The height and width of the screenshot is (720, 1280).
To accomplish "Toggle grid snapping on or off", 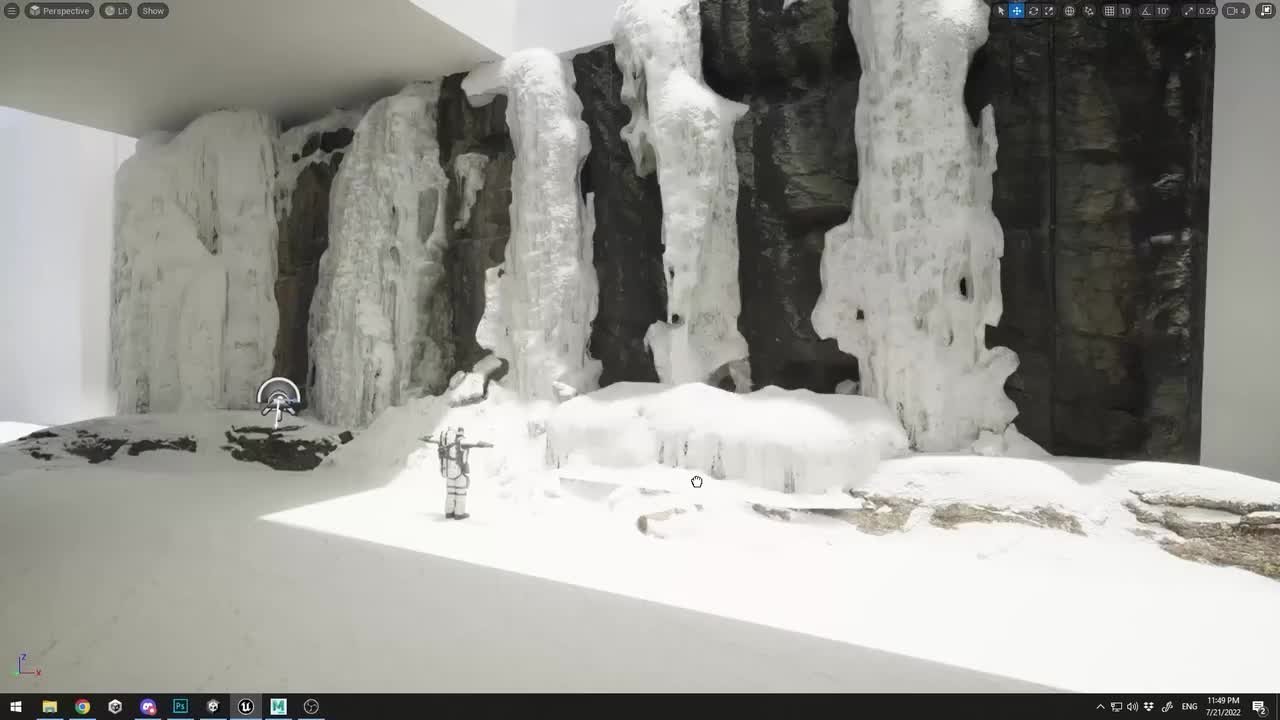I will (x=1109, y=11).
